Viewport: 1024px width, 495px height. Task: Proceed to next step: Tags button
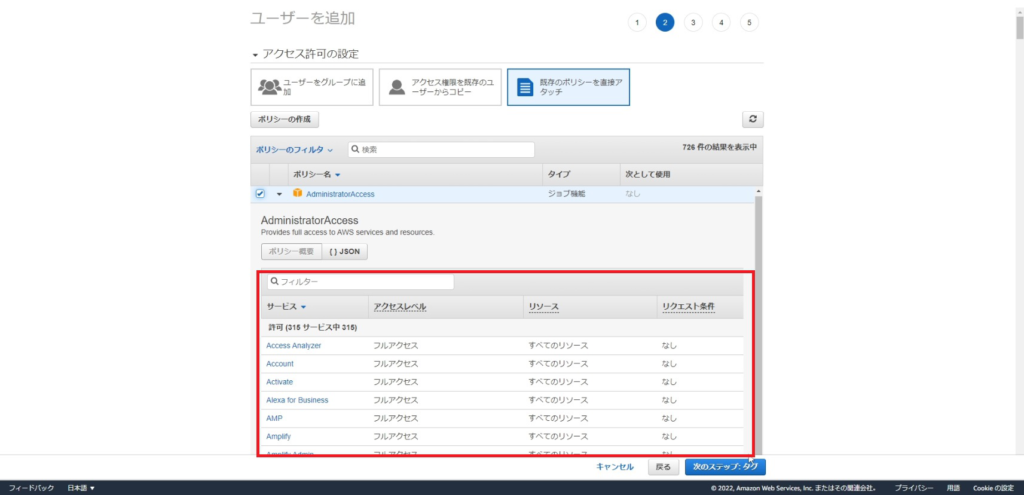click(x=725, y=466)
